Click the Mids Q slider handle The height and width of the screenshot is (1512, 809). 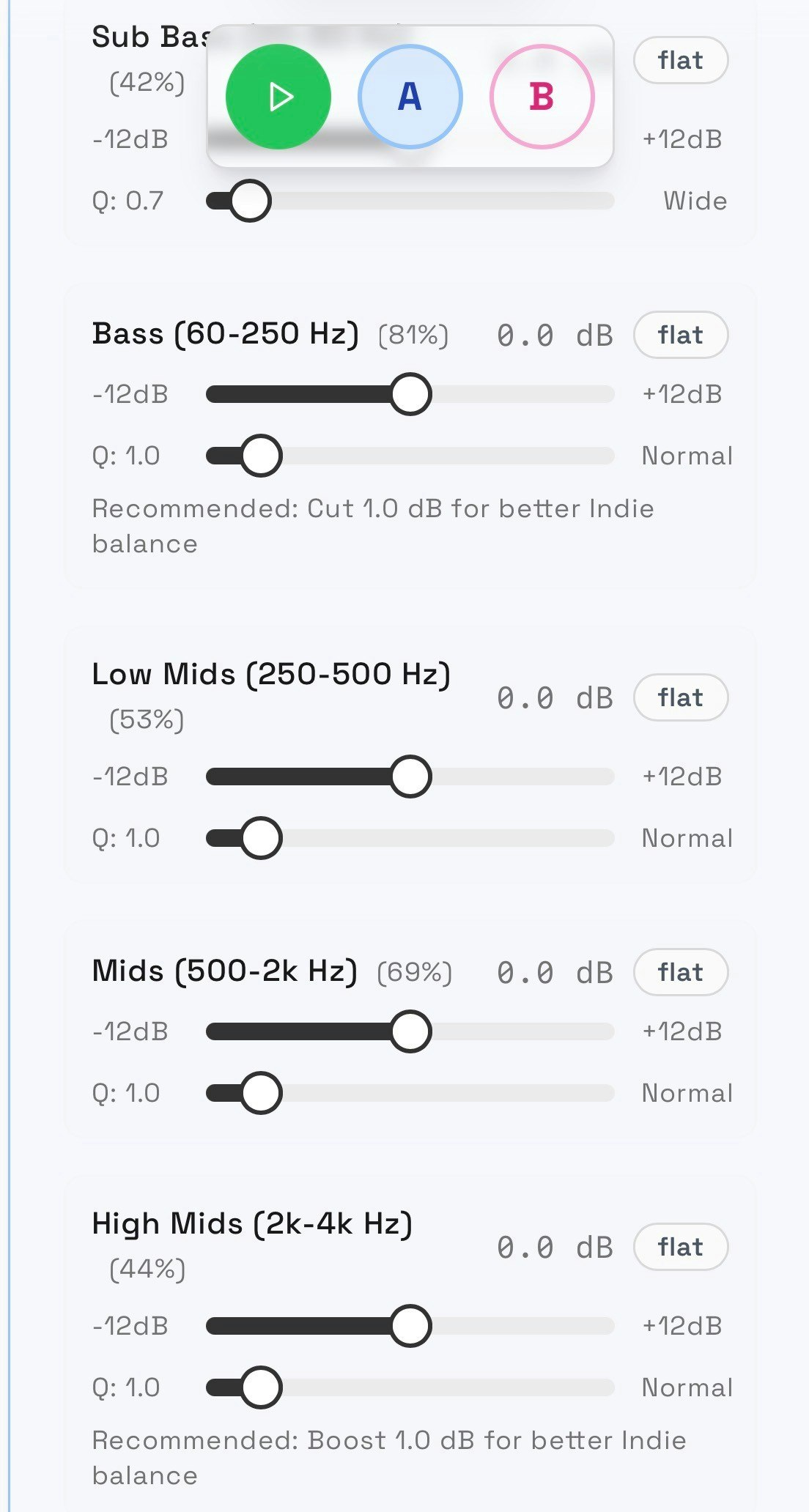pyautogui.click(x=261, y=1093)
